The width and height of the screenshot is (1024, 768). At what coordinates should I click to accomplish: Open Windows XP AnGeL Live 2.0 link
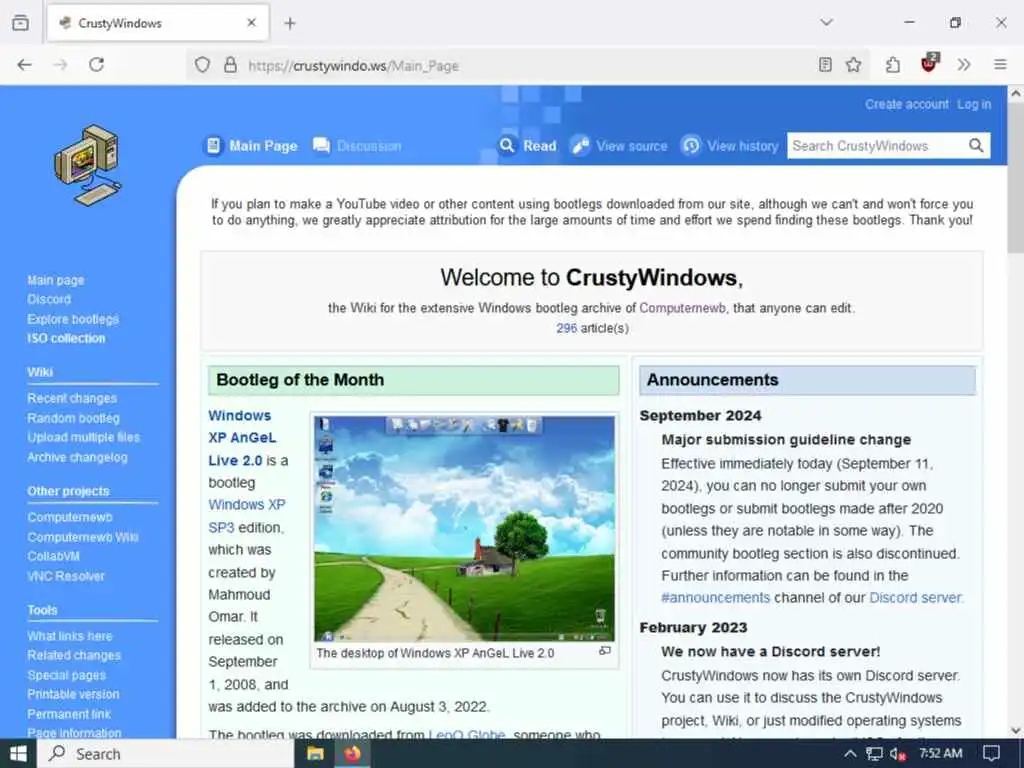[242, 438]
